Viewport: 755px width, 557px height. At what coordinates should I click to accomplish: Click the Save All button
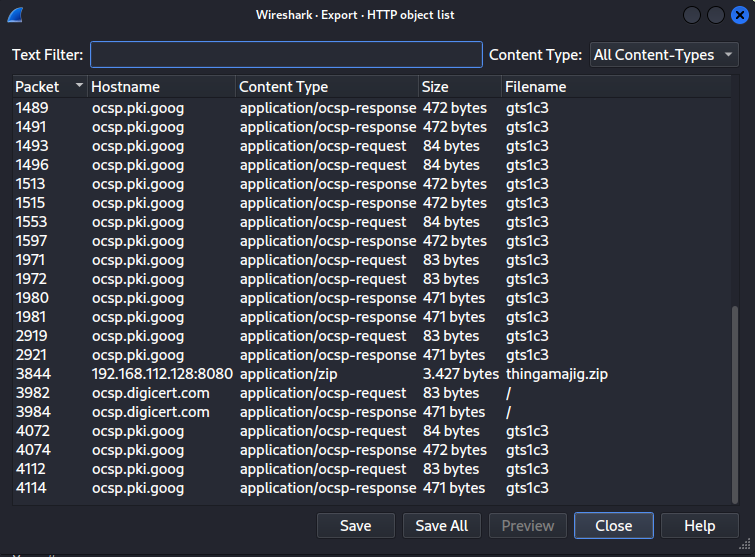pyautogui.click(x=442, y=526)
